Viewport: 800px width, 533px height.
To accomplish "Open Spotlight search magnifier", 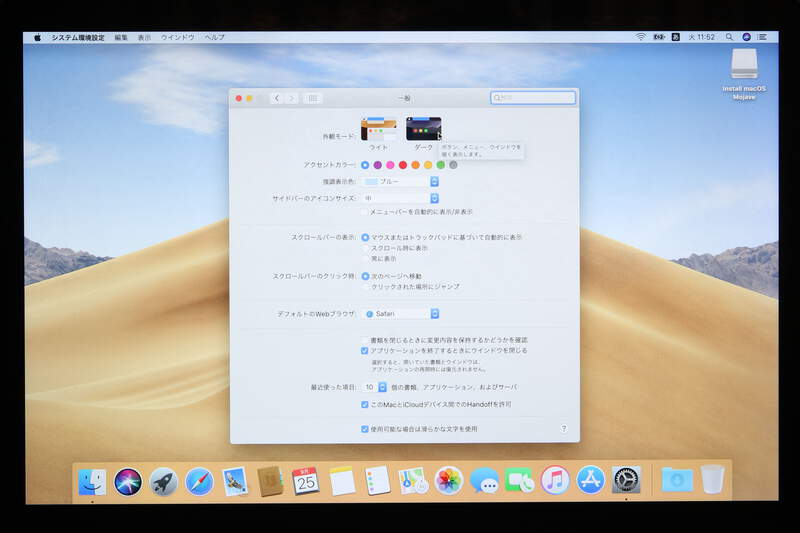I will 730,37.
